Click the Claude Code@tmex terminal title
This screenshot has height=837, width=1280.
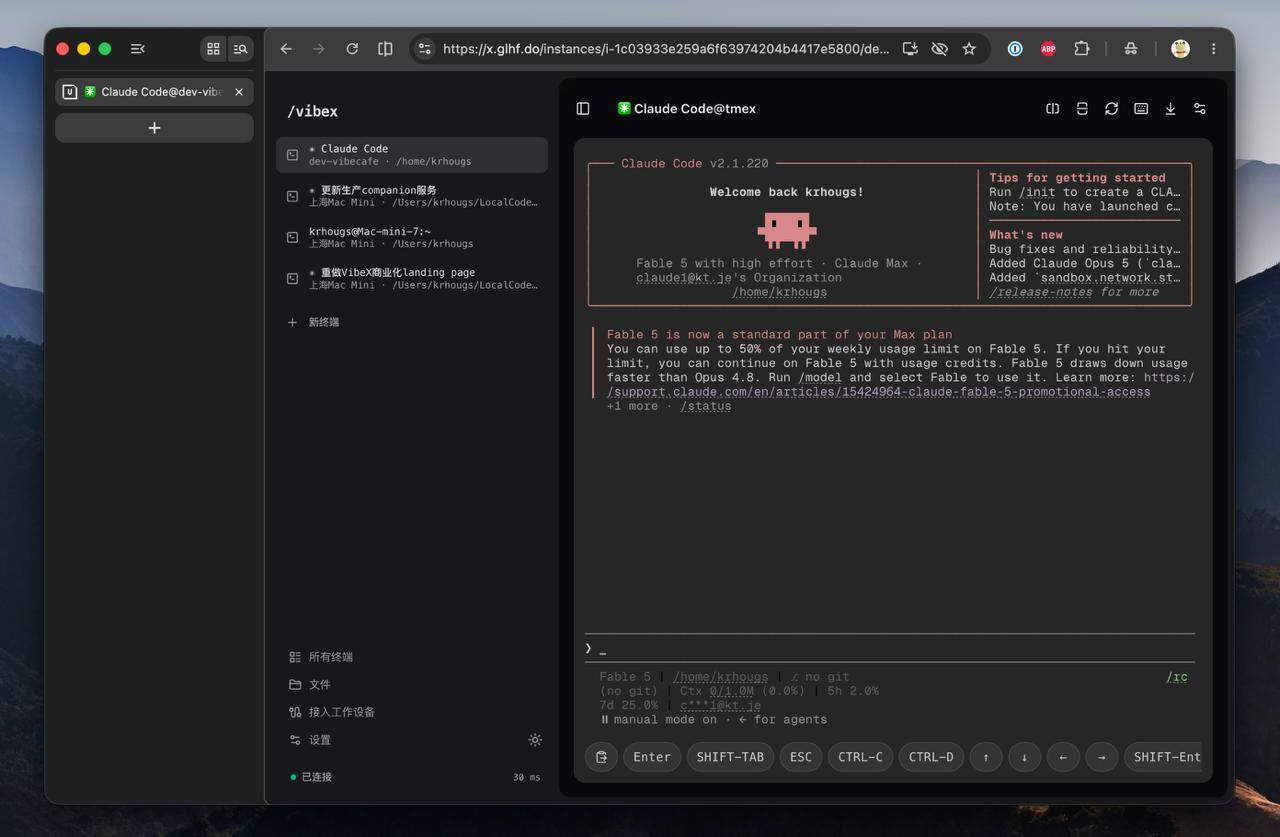click(x=687, y=109)
